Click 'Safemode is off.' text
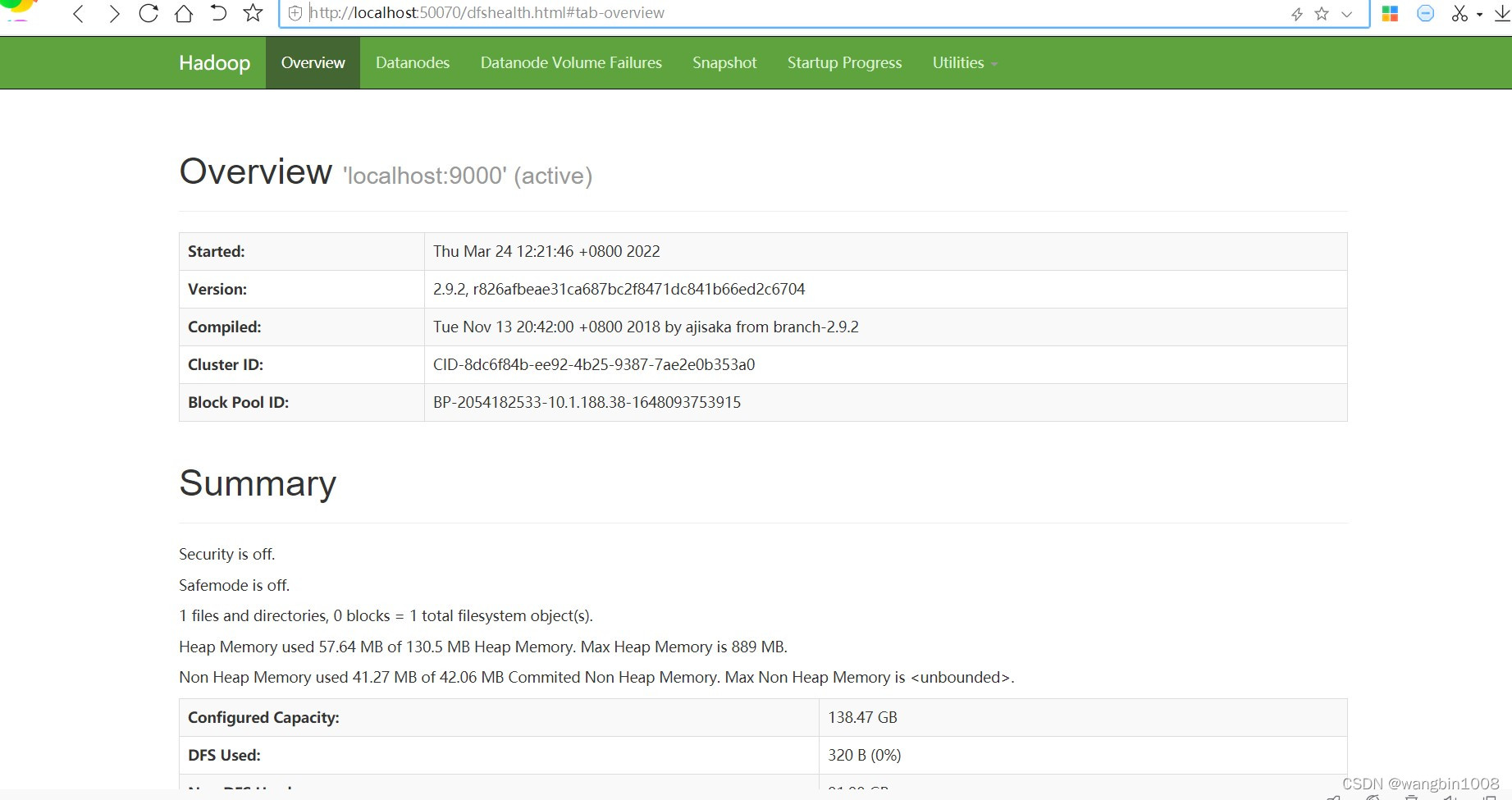This screenshot has height=800, width=1512. click(235, 586)
